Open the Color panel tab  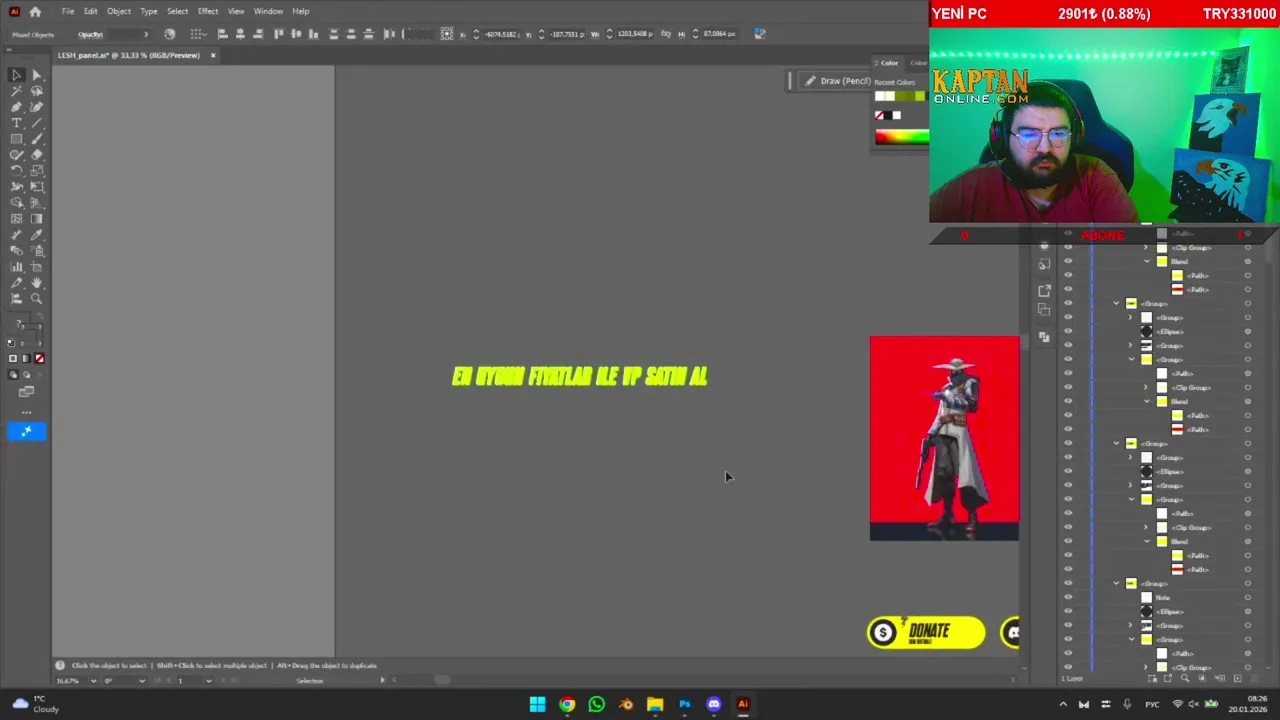889,63
